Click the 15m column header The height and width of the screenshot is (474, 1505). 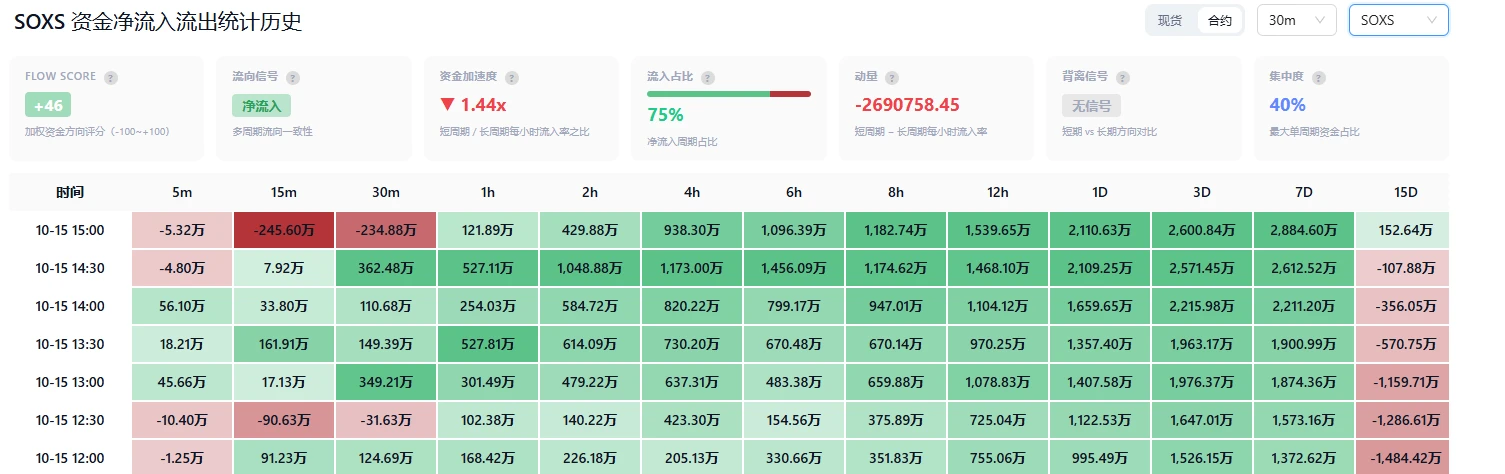[x=284, y=192]
